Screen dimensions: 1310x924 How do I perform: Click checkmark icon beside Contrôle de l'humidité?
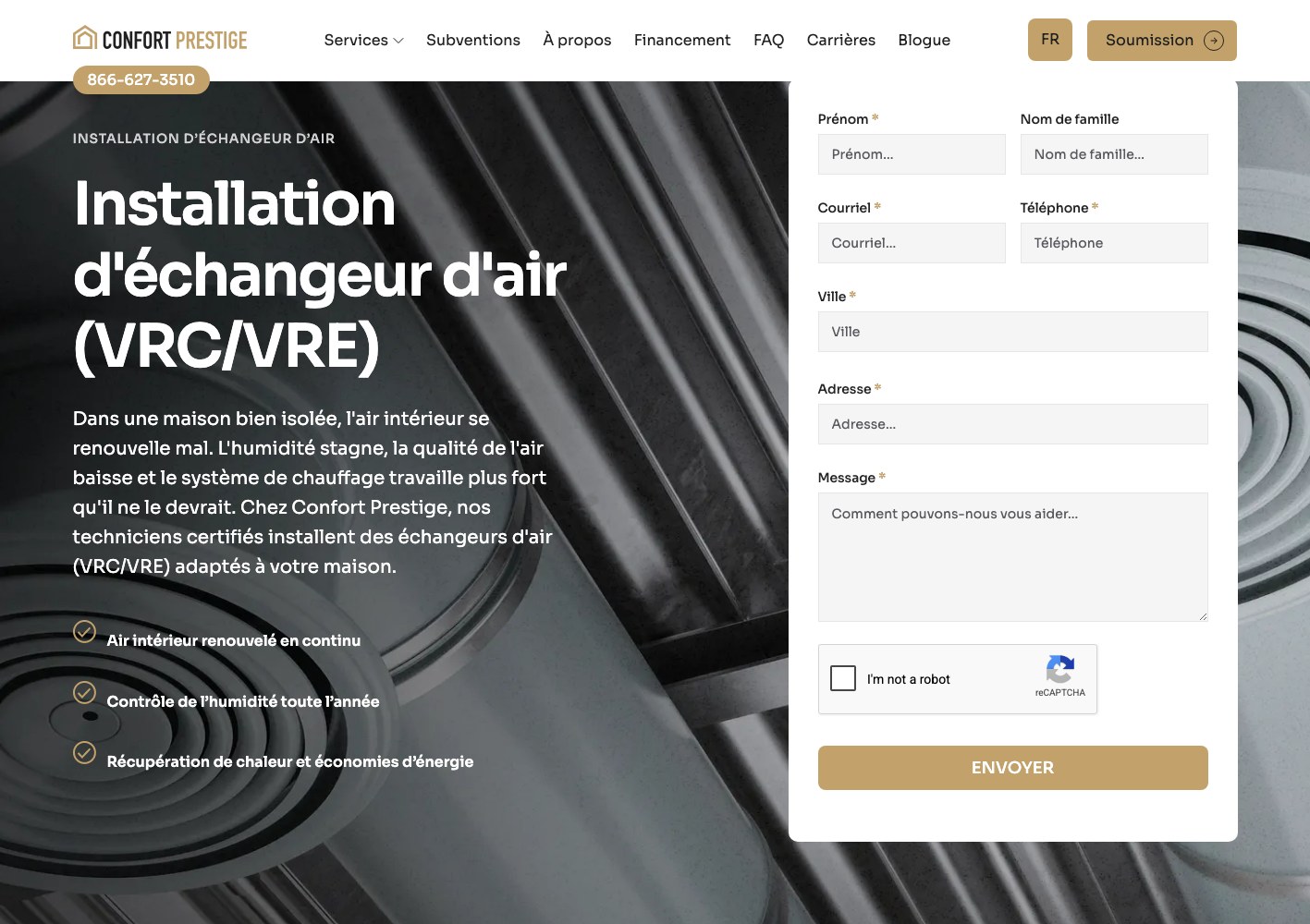click(x=84, y=692)
